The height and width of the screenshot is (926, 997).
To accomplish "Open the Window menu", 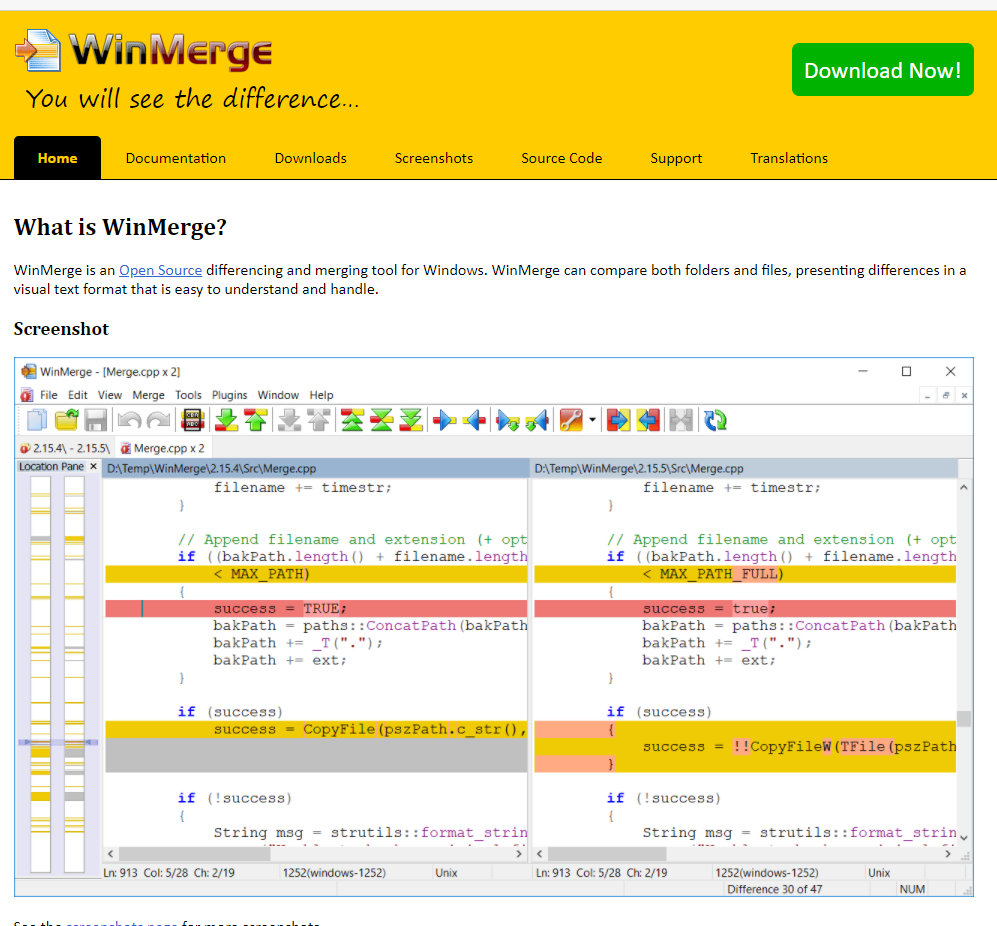I will click(x=278, y=395).
